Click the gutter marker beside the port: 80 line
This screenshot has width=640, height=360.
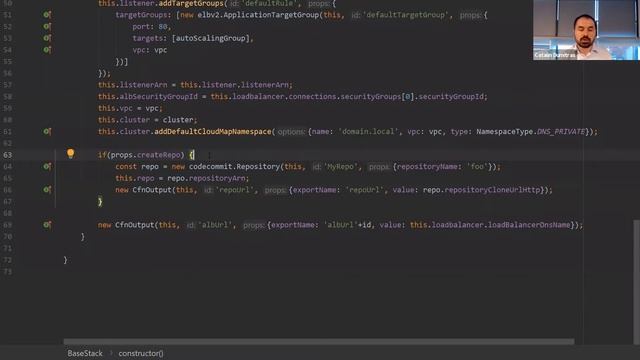click(47, 27)
